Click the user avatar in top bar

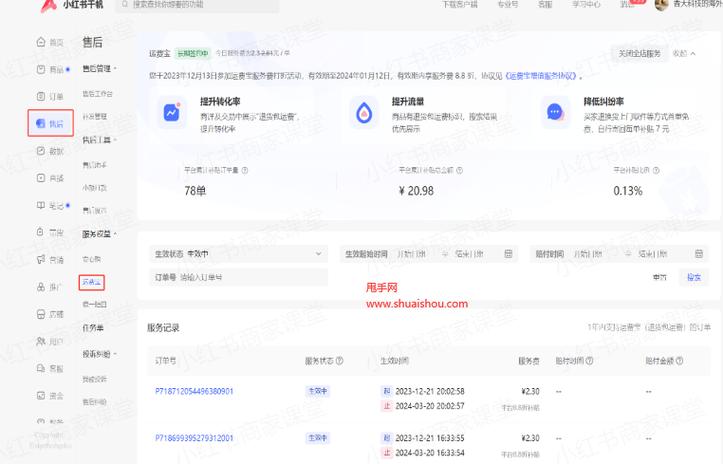click(661, 5)
